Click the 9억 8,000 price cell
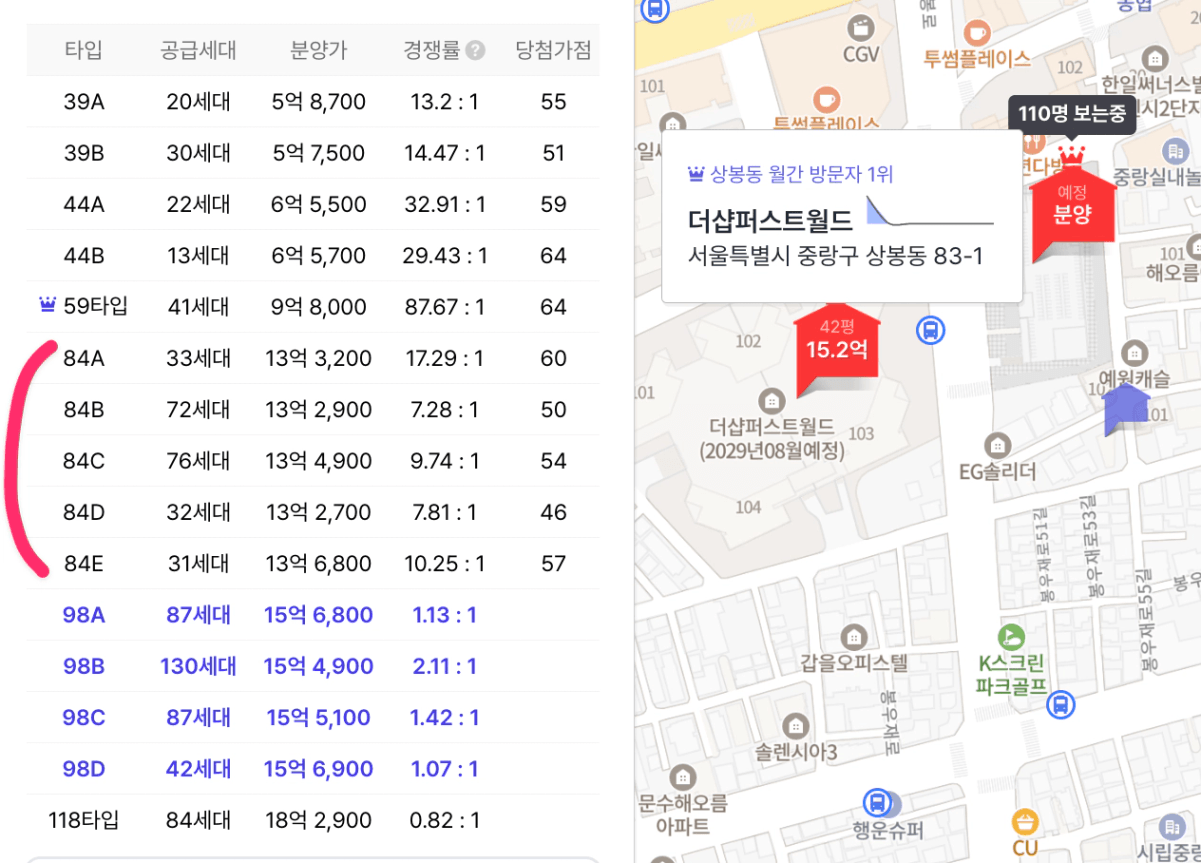Screen dimensions: 1201x863 pos(318,307)
